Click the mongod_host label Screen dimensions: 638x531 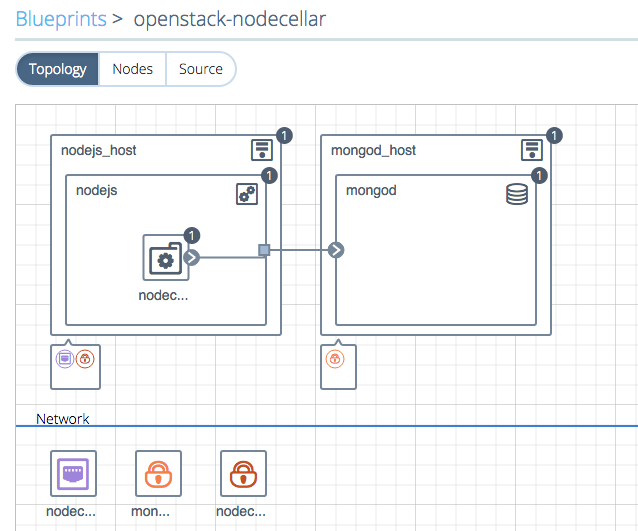point(373,150)
